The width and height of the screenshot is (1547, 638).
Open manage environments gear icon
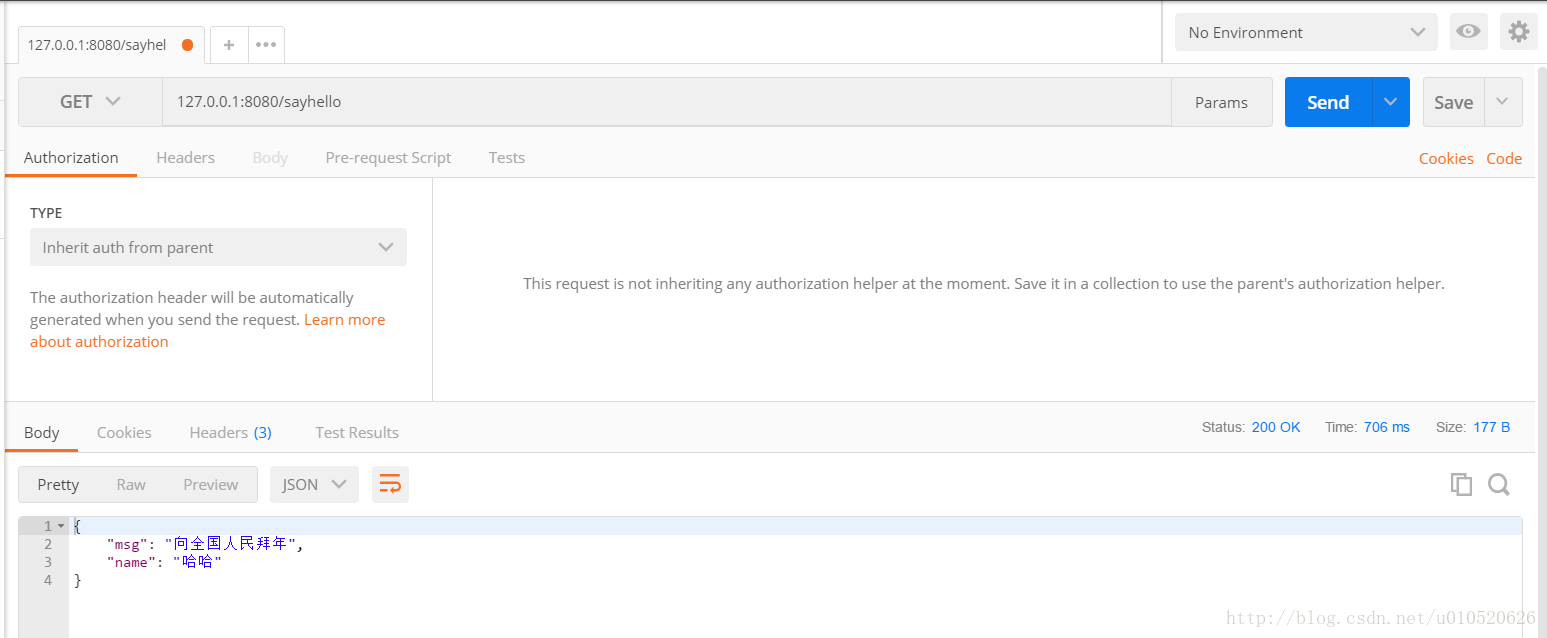point(1518,32)
